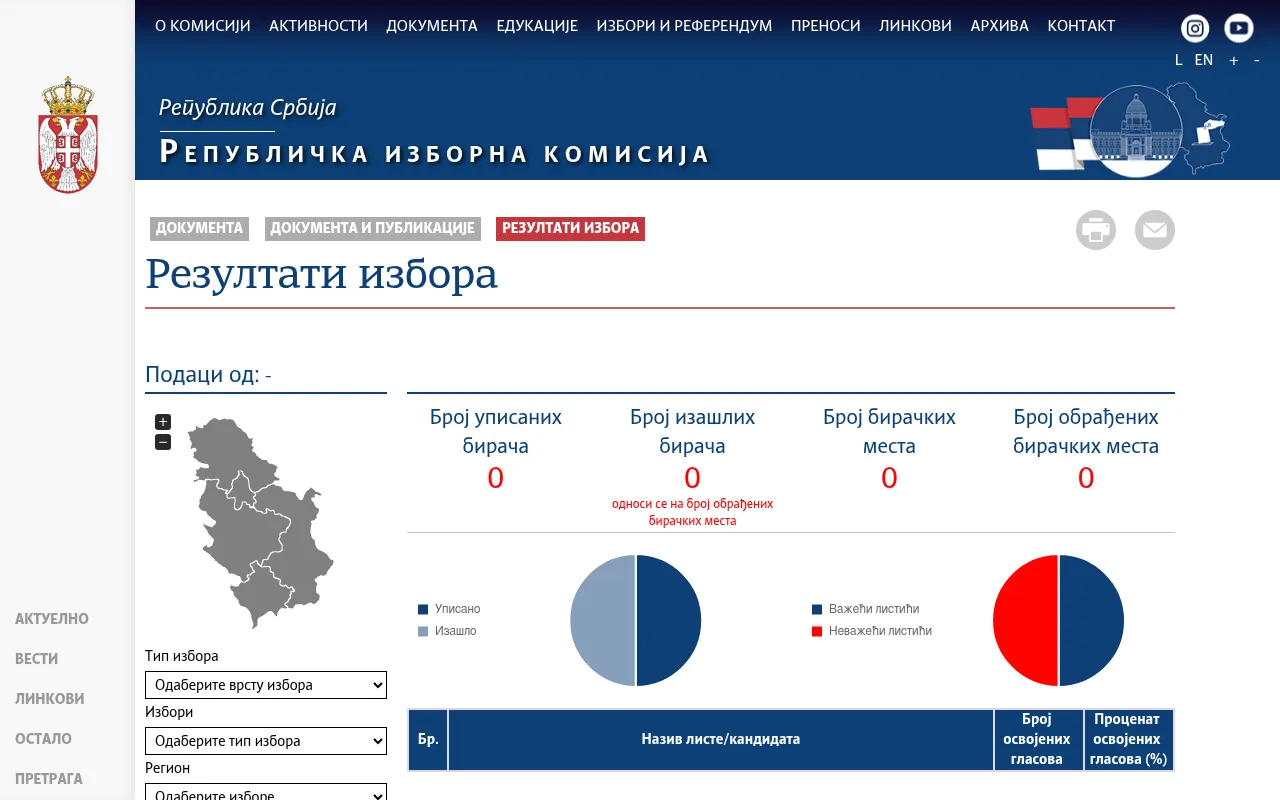Go to ДОКУМЕНТА И ПУБЛИКАЦИЈЕ breadcrumb
The width and height of the screenshot is (1280, 800).
tap(372, 228)
